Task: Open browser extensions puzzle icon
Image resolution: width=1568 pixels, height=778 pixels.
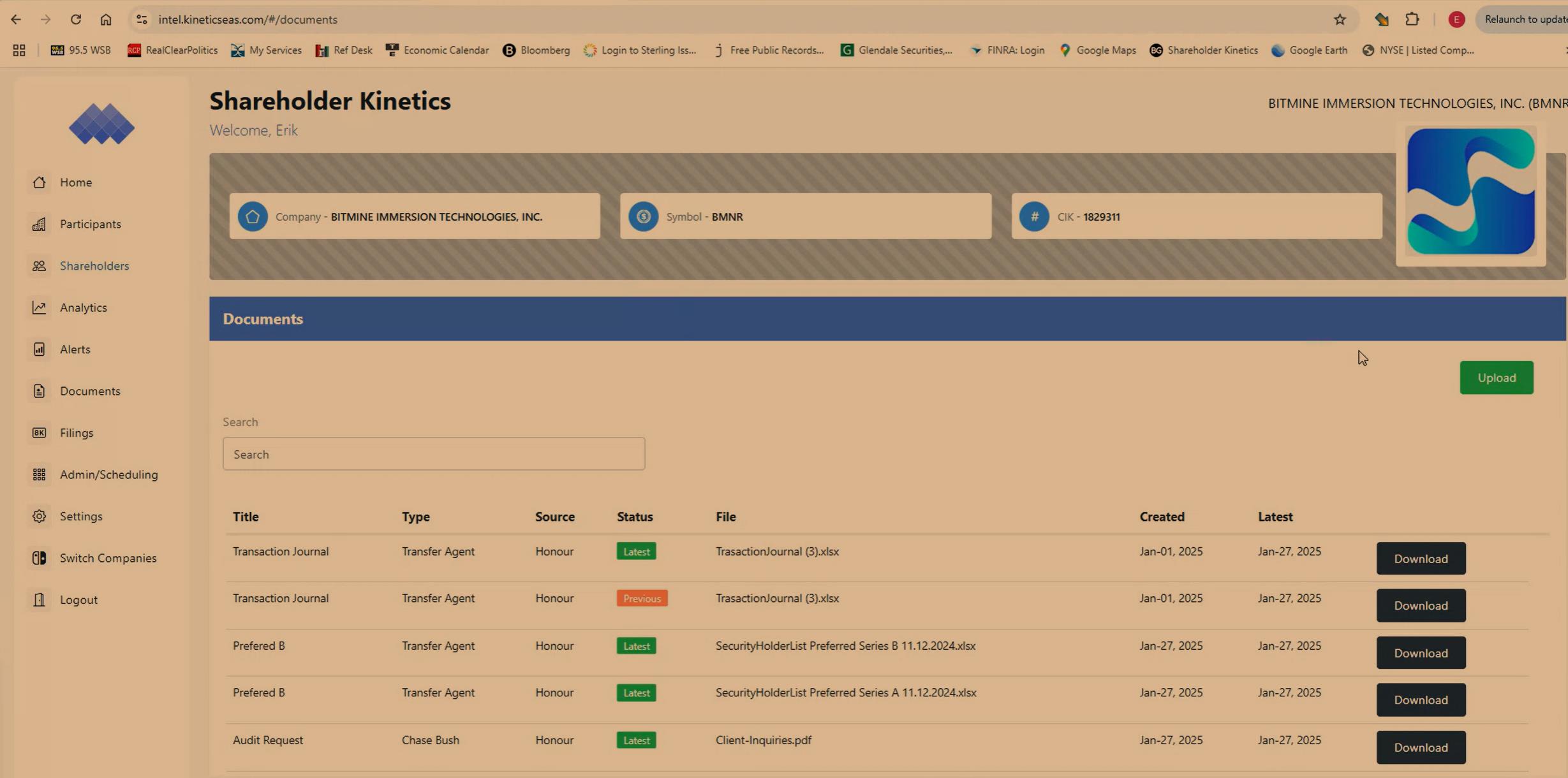Action: [x=1412, y=19]
